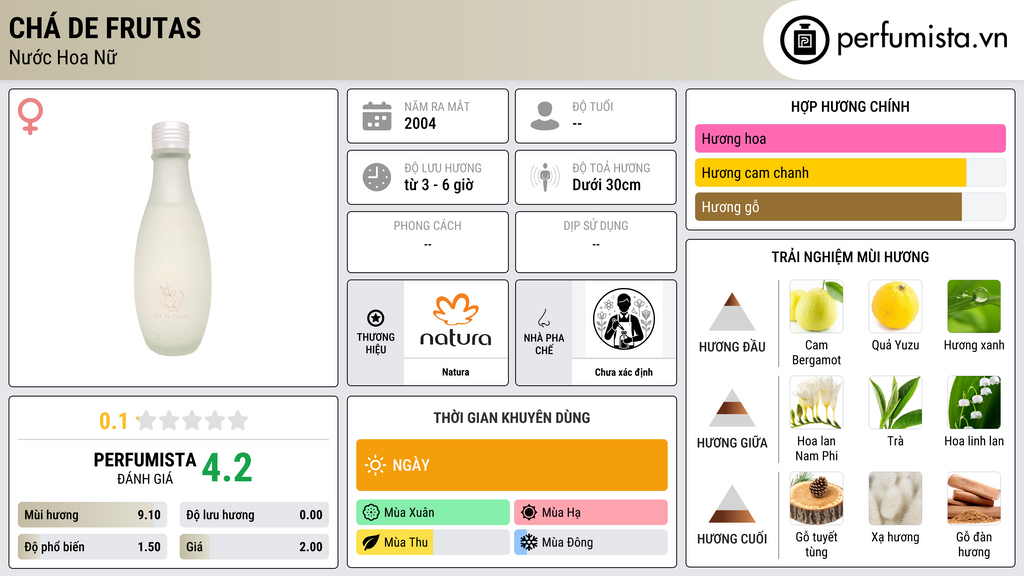Click the flower icon for Mùa Xuân
Image resolution: width=1024 pixels, height=576 pixels.
(371, 512)
